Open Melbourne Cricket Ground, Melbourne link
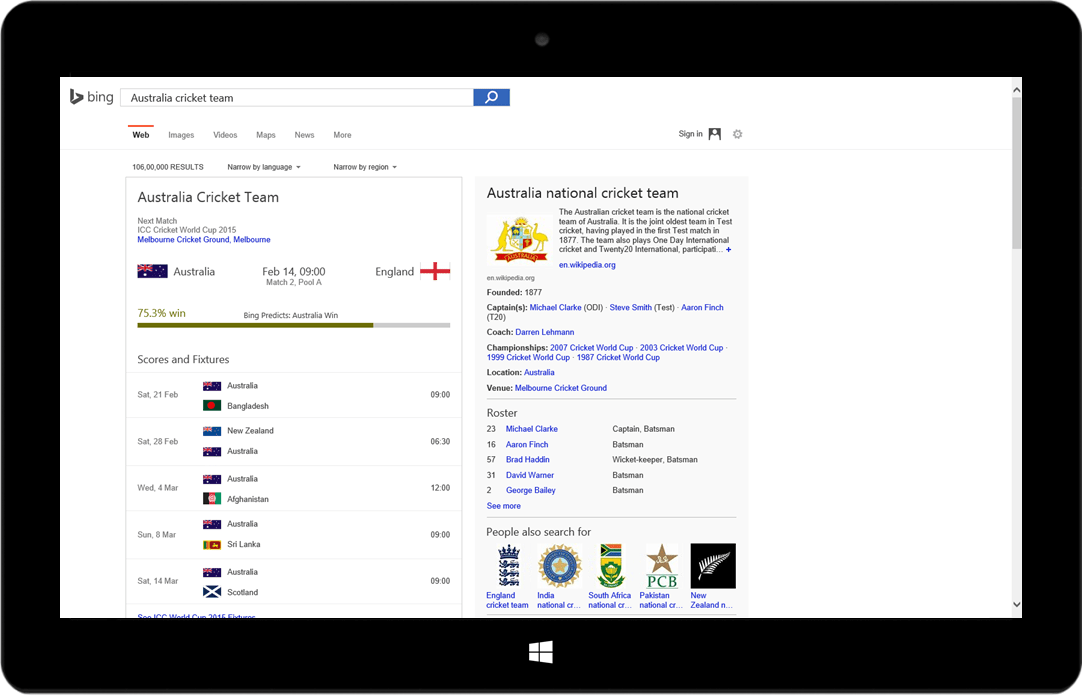The image size is (1082, 696). 204,239
